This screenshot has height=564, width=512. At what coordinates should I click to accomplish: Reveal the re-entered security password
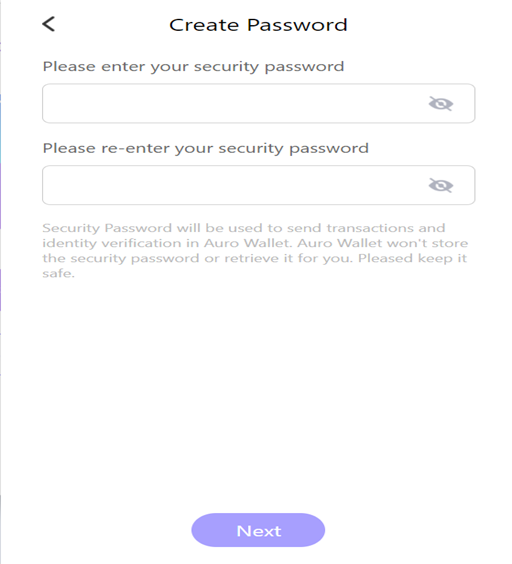pos(441,186)
